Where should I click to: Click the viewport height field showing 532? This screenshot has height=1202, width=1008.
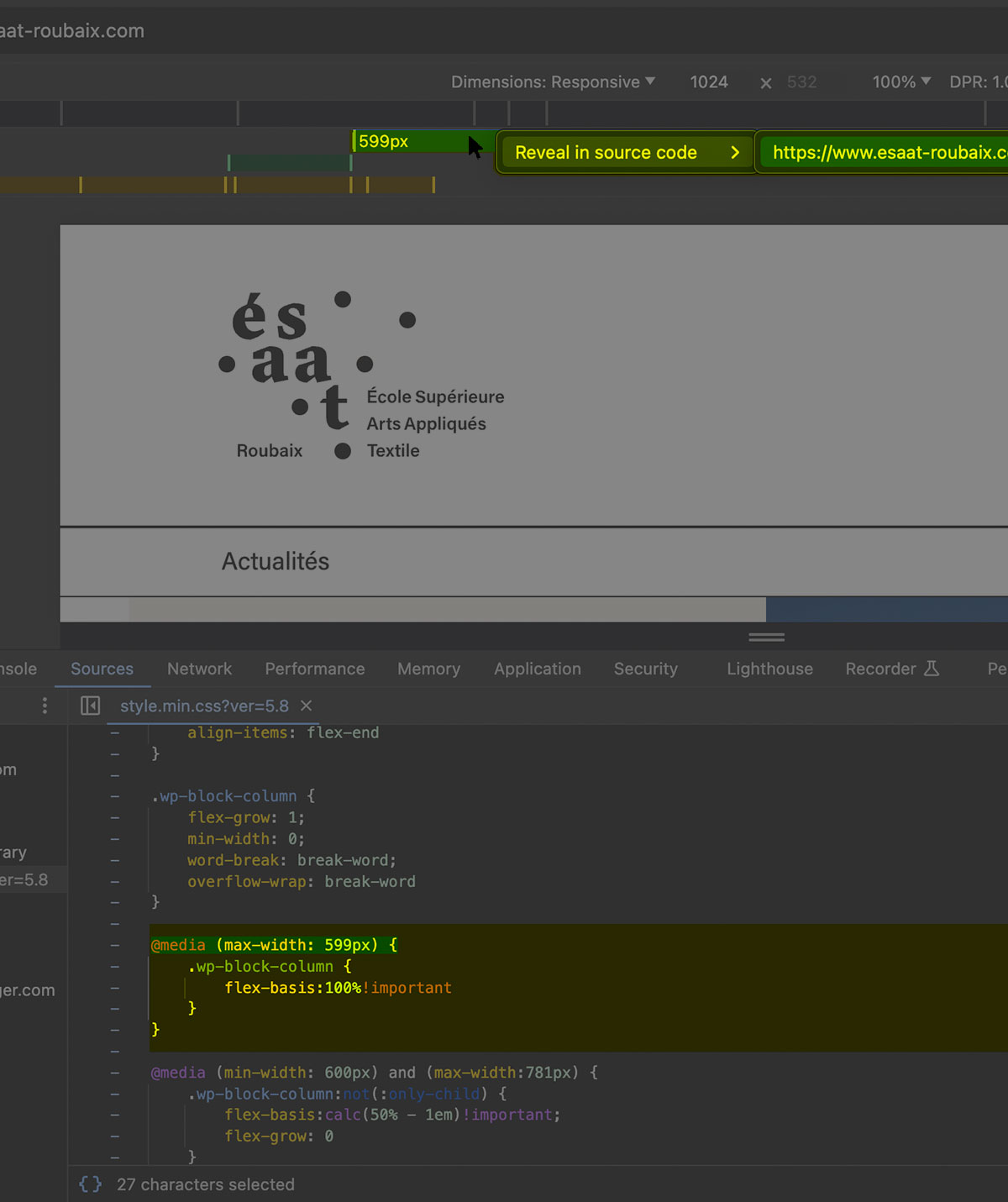tap(802, 81)
